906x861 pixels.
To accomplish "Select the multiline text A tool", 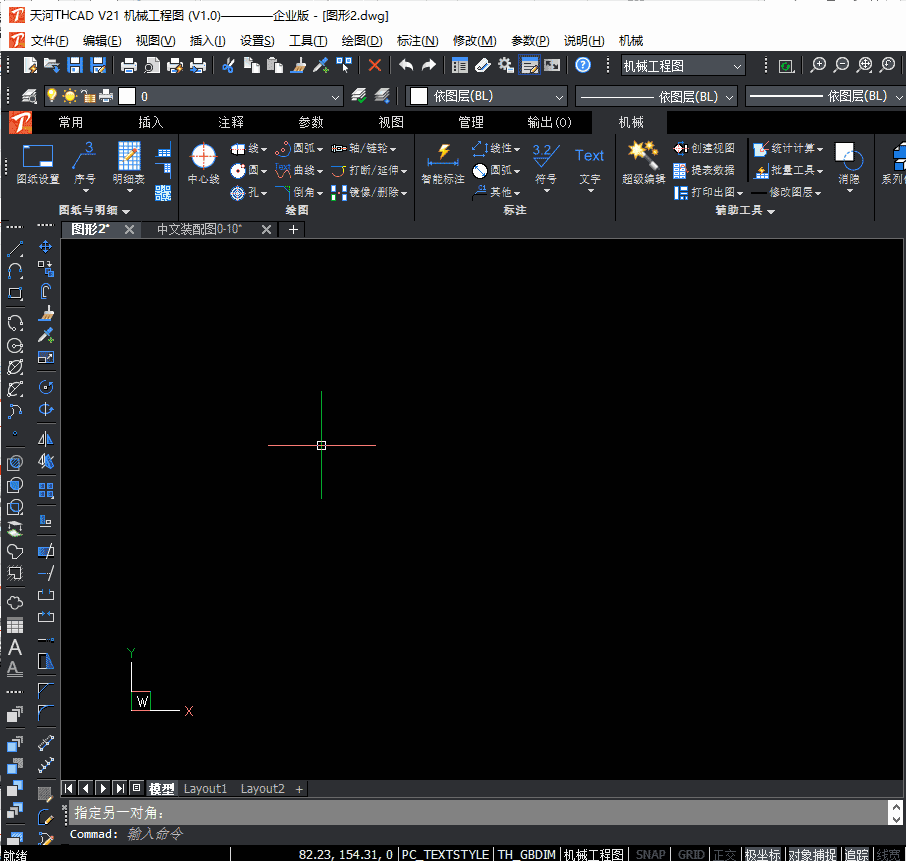I will pyautogui.click(x=15, y=647).
